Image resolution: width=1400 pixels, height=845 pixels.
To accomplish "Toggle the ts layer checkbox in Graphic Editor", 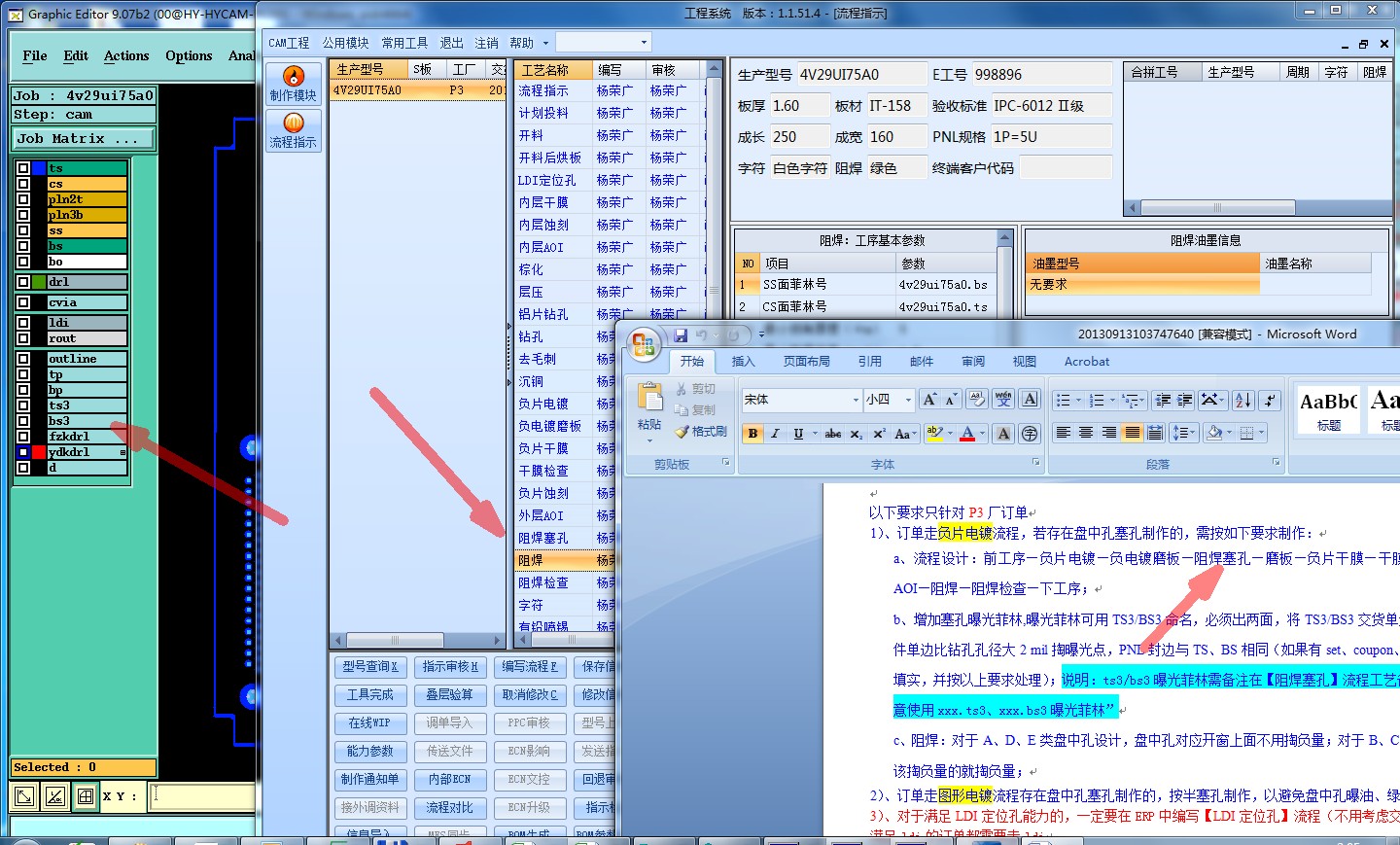I will (x=23, y=168).
